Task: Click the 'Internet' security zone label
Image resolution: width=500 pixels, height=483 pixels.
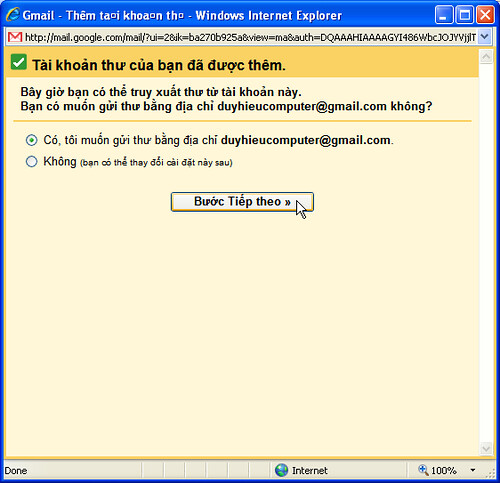Action: (310, 471)
